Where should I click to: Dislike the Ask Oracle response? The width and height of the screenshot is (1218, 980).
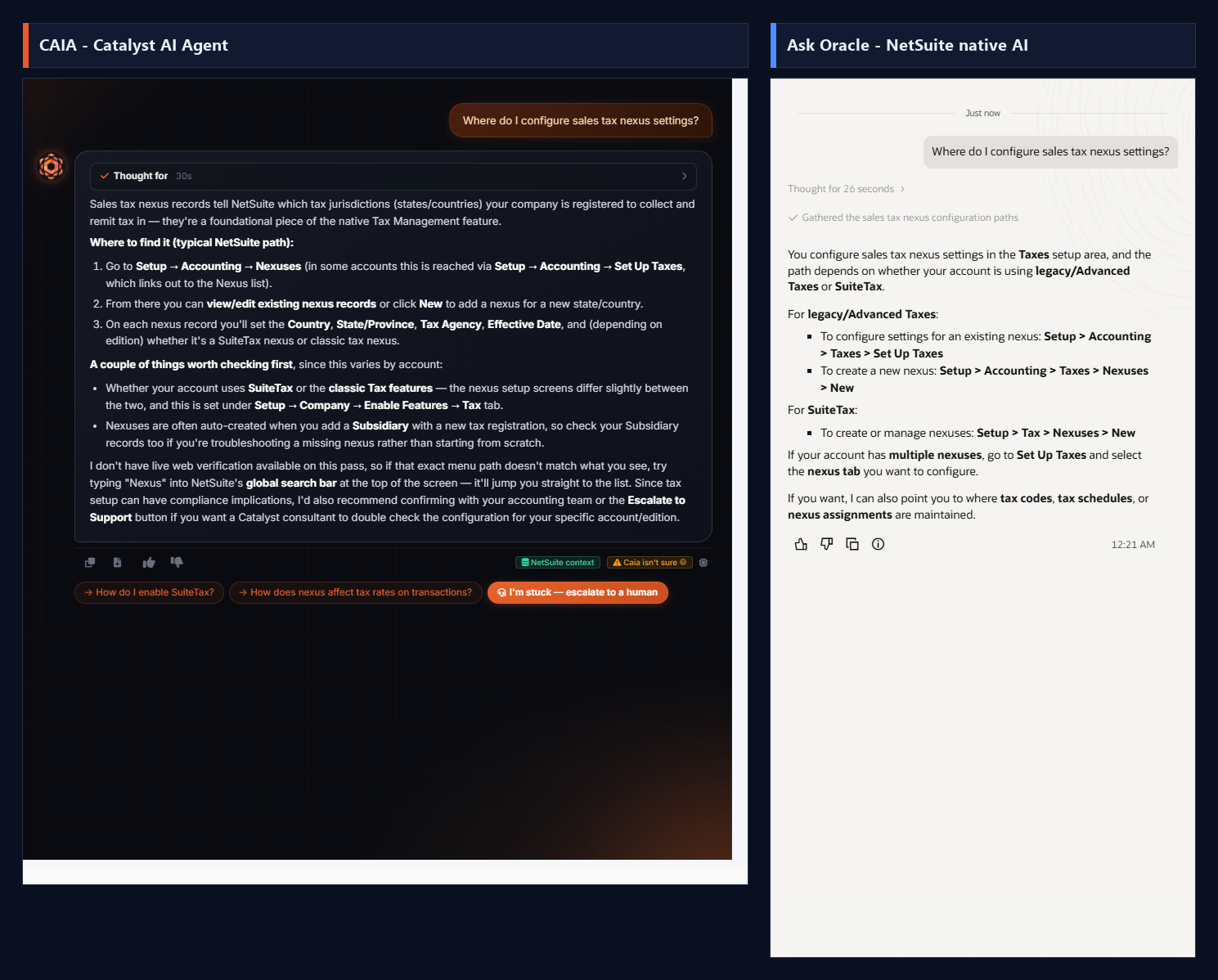[x=827, y=544]
